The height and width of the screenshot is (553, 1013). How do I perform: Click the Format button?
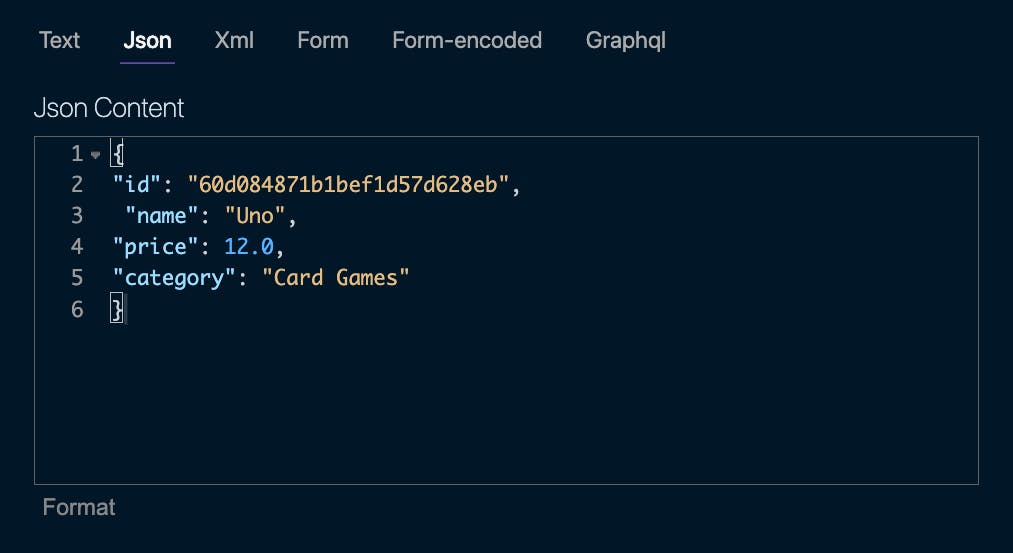(x=79, y=507)
